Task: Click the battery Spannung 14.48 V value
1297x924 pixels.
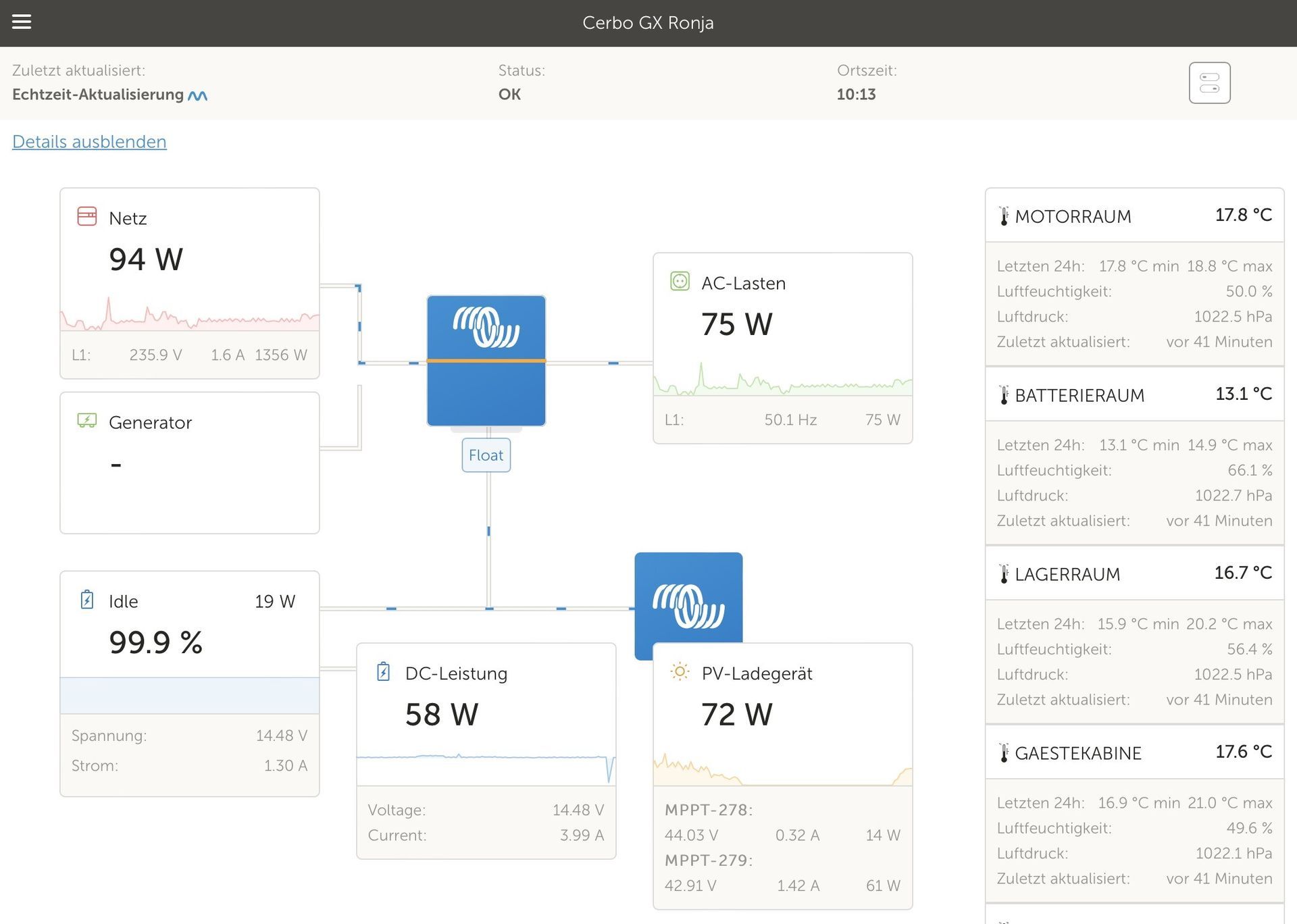Action: coord(281,736)
